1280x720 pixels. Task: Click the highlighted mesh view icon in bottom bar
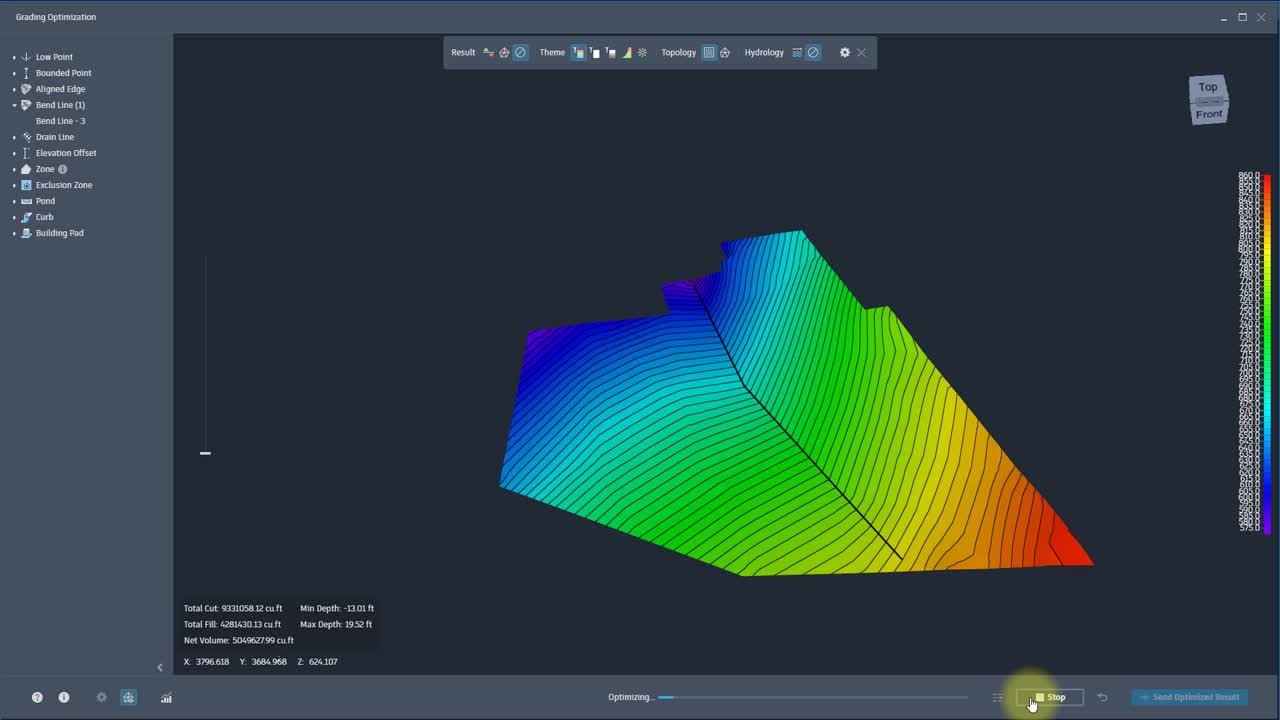coord(129,697)
